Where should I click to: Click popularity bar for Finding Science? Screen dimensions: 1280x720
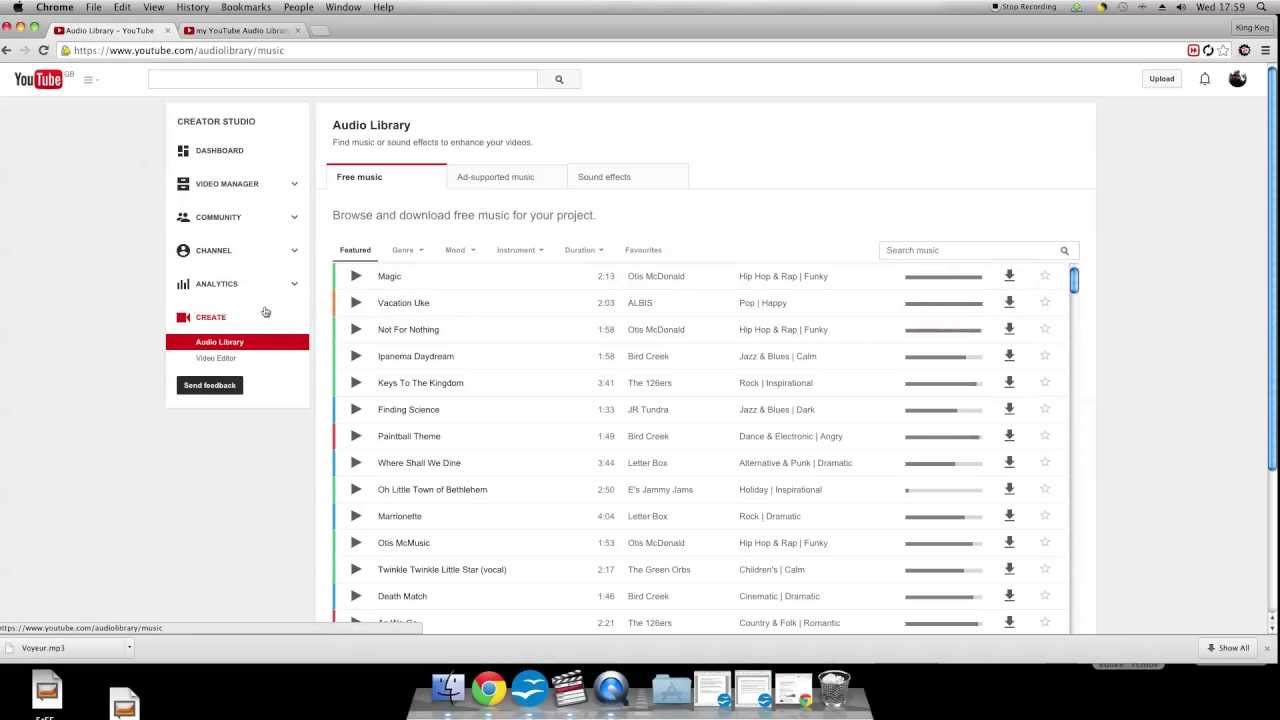944,410
